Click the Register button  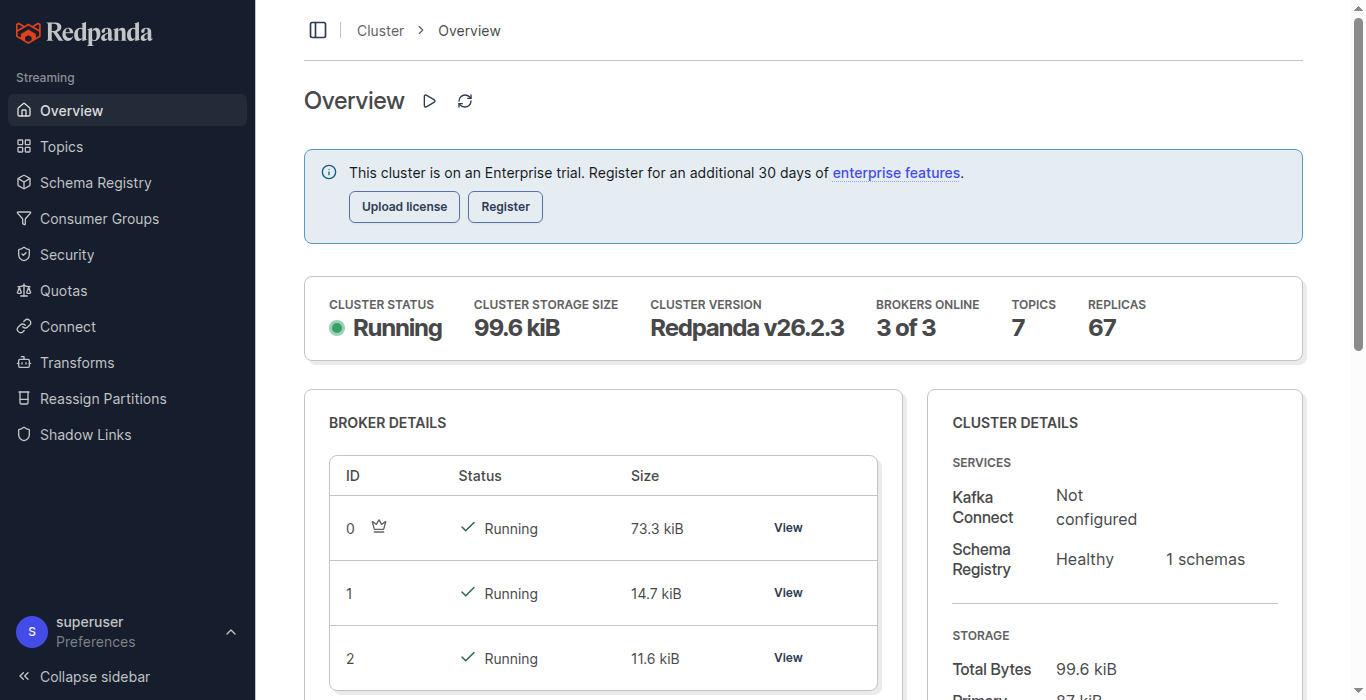click(506, 207)
